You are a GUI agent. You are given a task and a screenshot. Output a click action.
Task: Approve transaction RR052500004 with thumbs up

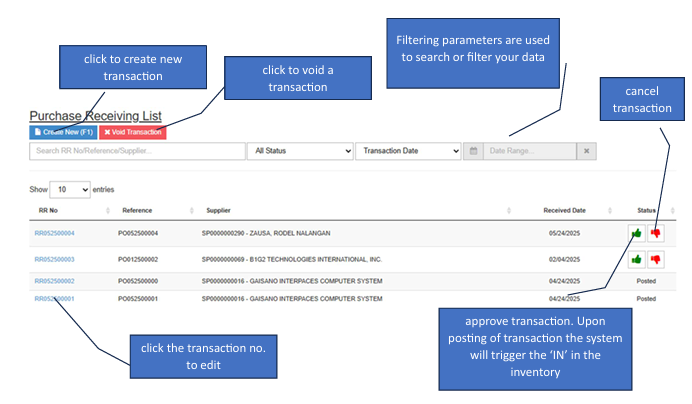coord(636,233)
